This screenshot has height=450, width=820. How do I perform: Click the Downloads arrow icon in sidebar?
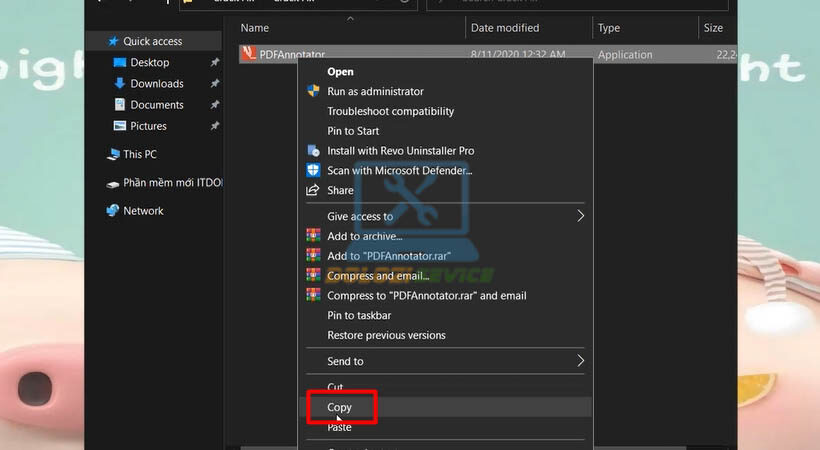point(120,84)
